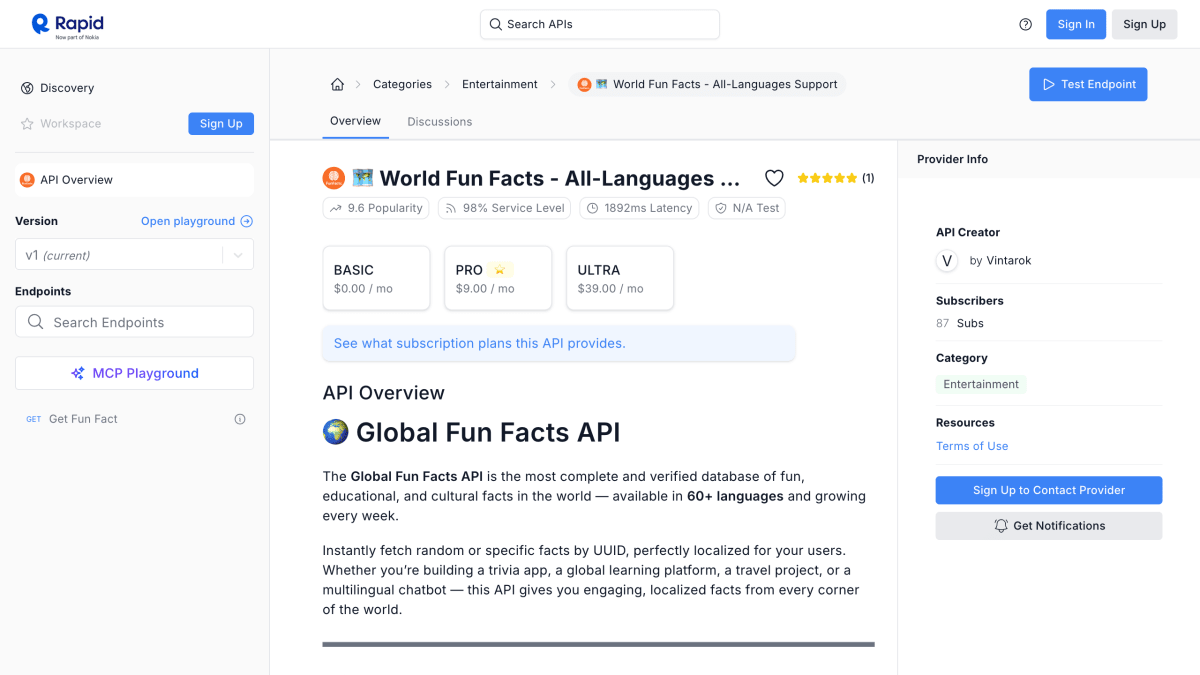Click the 87 Subs subscriber count
The width and height of the screenshot is (1200, 675).
click(x=960, y=323)
